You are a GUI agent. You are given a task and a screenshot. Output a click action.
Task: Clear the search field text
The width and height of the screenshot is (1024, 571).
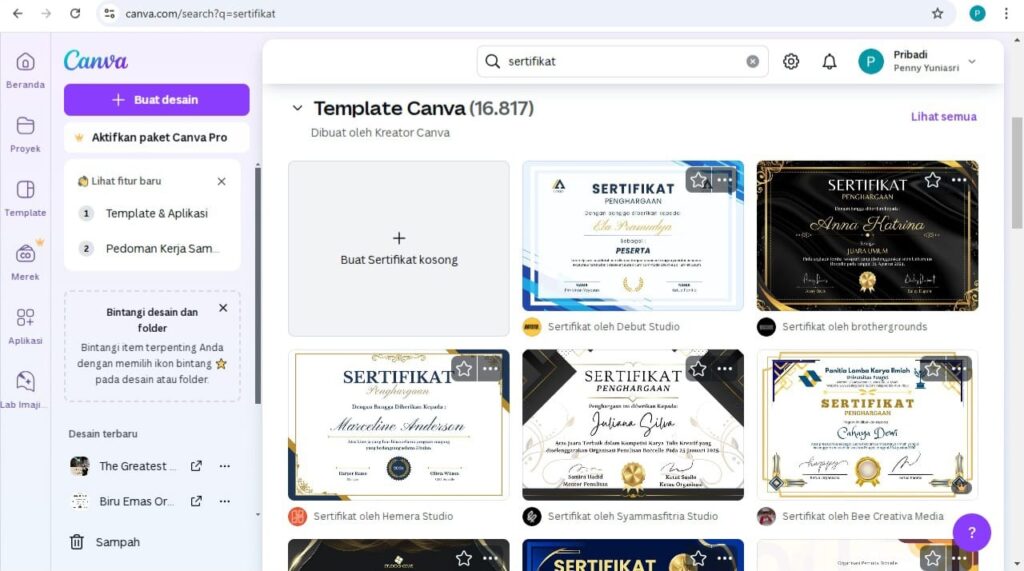(x=752, y=61)
